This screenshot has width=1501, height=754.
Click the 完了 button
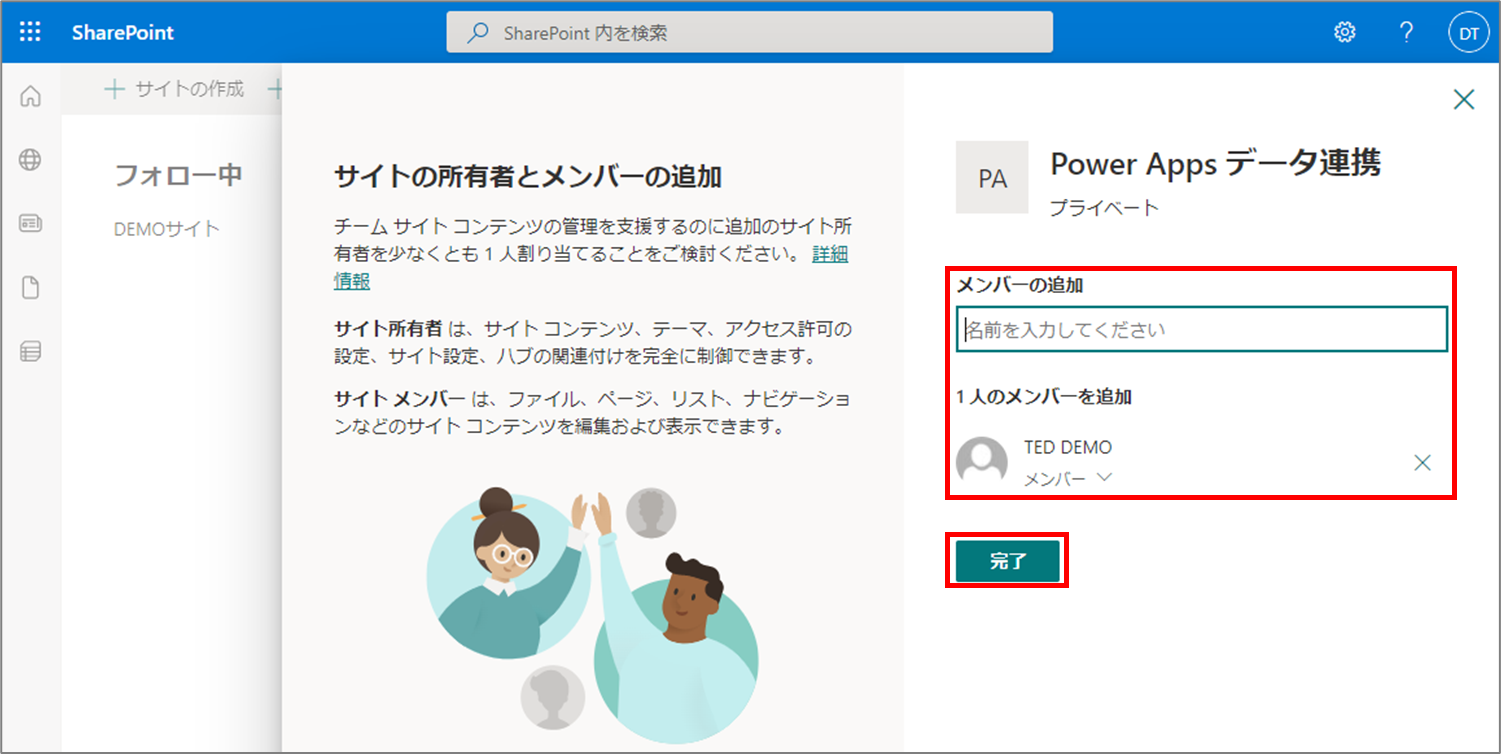1007,561
